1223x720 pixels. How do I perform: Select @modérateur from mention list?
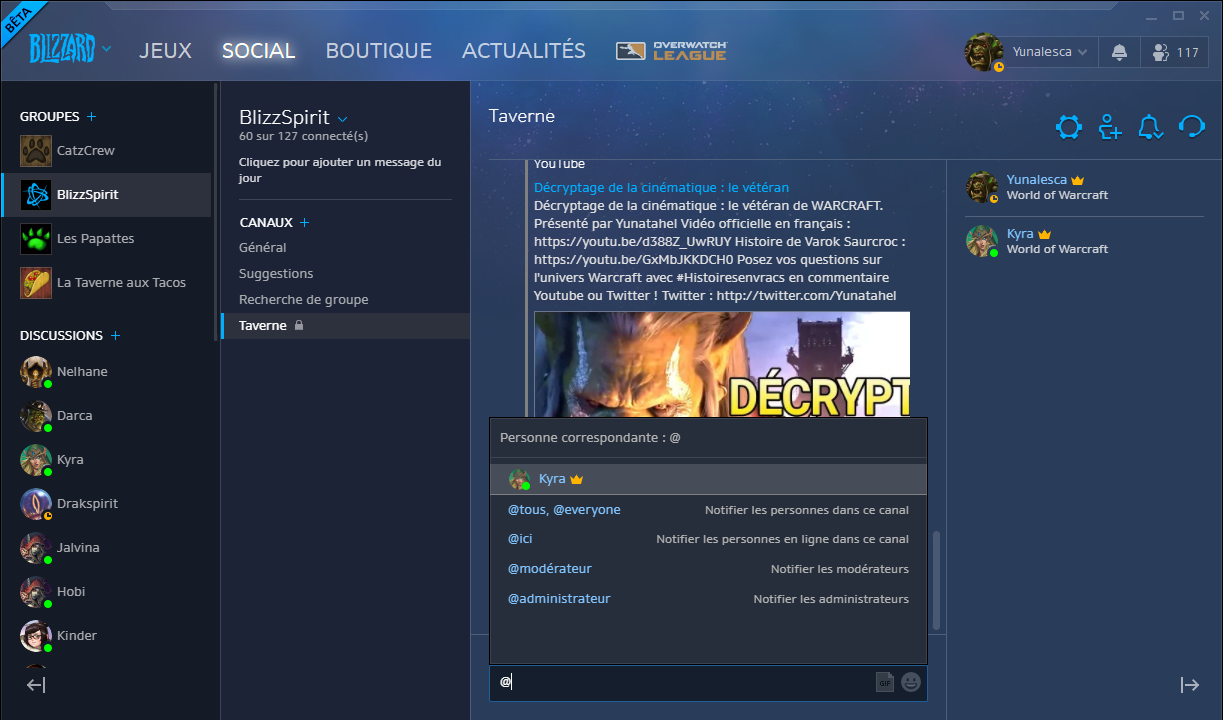click(x=550, y=569)
